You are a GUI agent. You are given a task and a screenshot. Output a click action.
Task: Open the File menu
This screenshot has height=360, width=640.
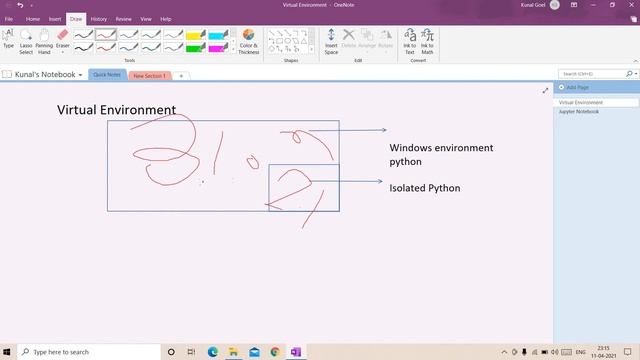pyautogui.click(x=9, y=19)
